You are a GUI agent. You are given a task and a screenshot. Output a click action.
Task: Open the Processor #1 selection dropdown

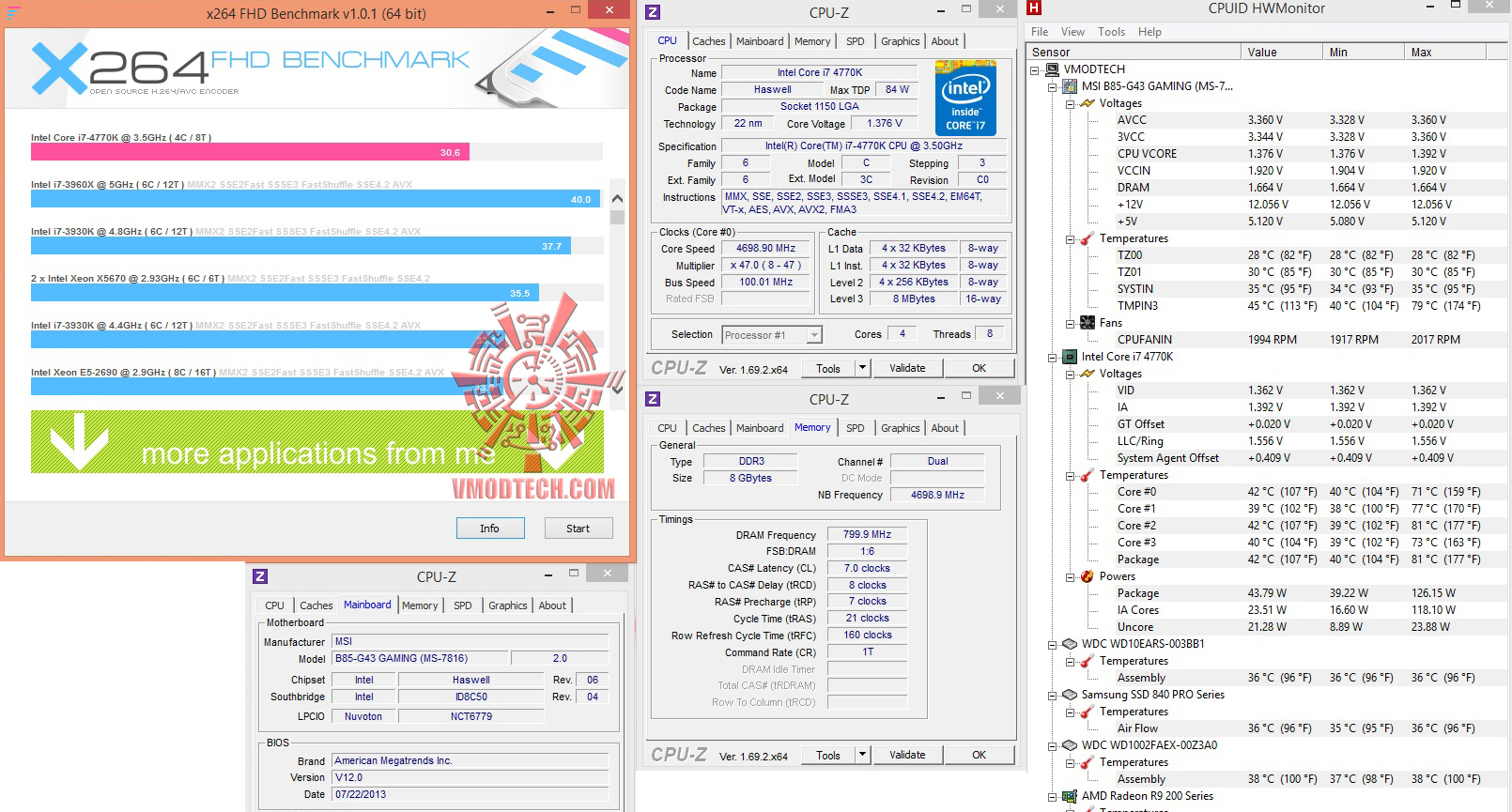(x=814, y=335)
